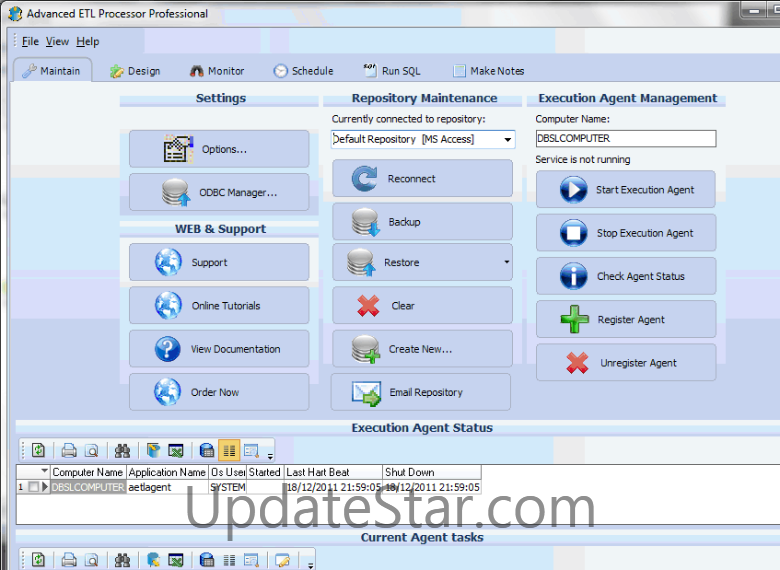Refresh the Execution Agent Status grid

[38, 451]
